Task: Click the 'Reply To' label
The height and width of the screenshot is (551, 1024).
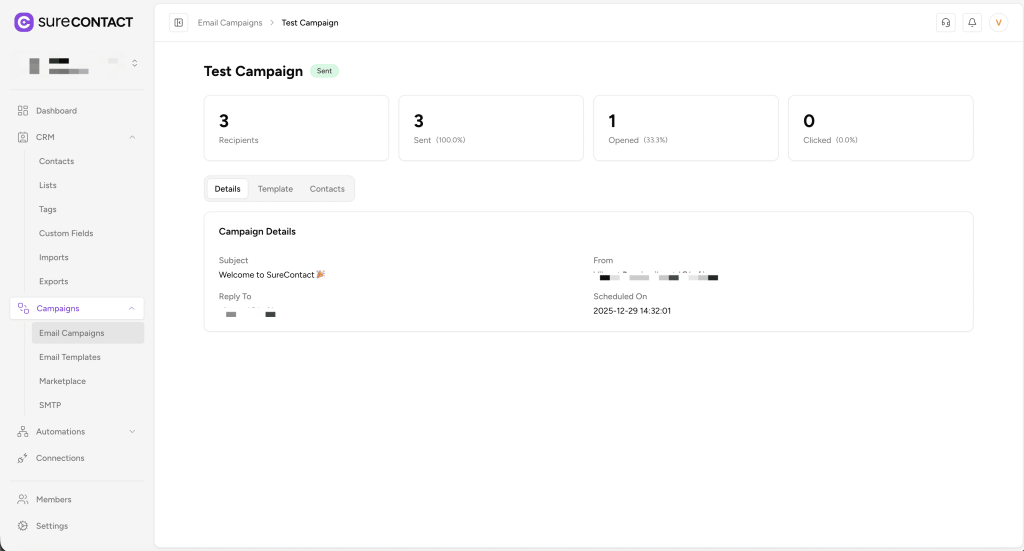Action: (234, 296)
